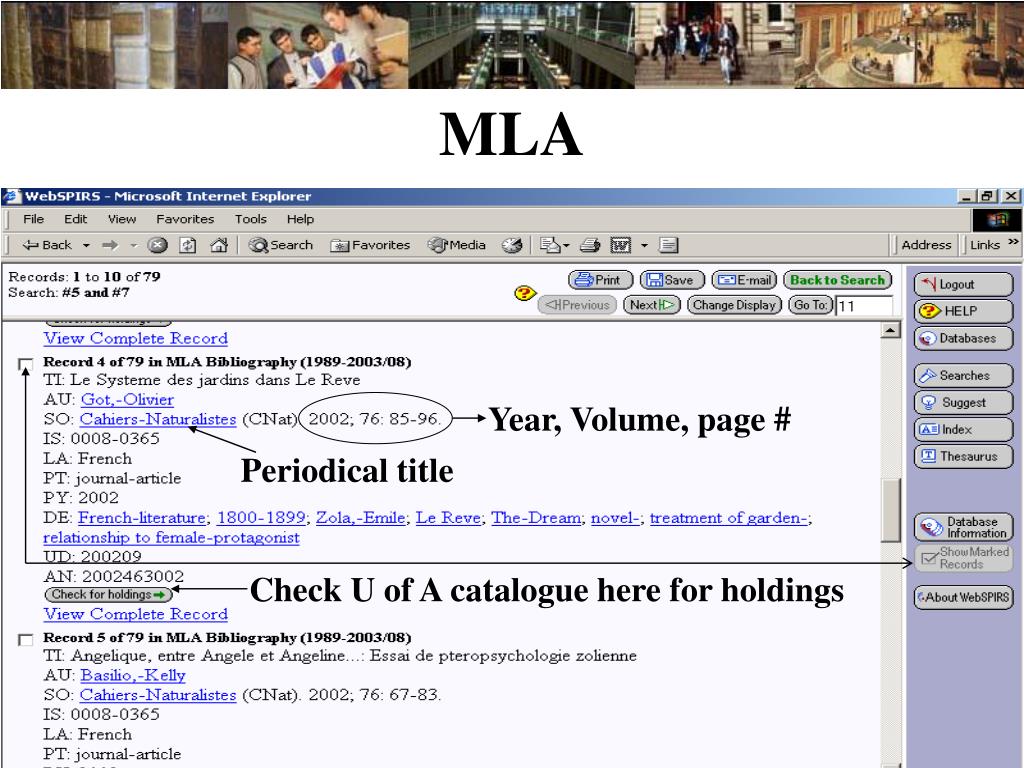Click Check for holdings under Record 4

pos(108,595)
